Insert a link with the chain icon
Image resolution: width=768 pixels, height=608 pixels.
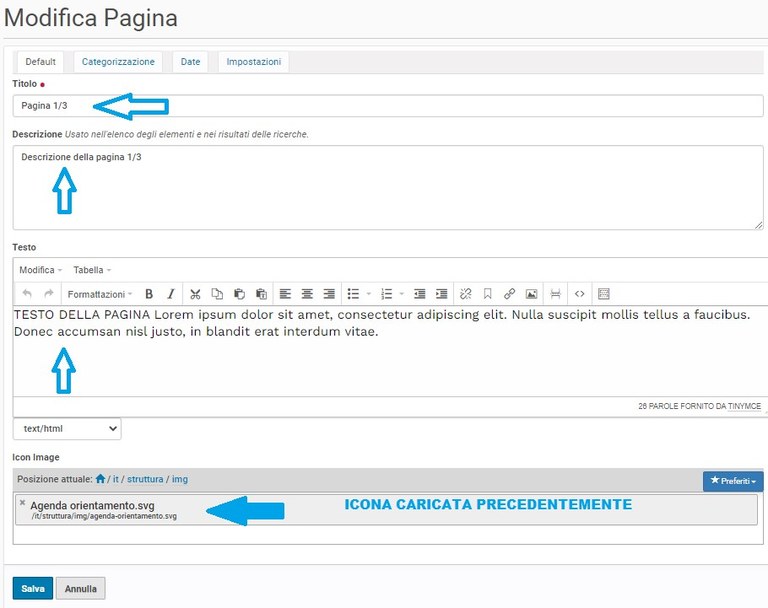click(509, 294)
